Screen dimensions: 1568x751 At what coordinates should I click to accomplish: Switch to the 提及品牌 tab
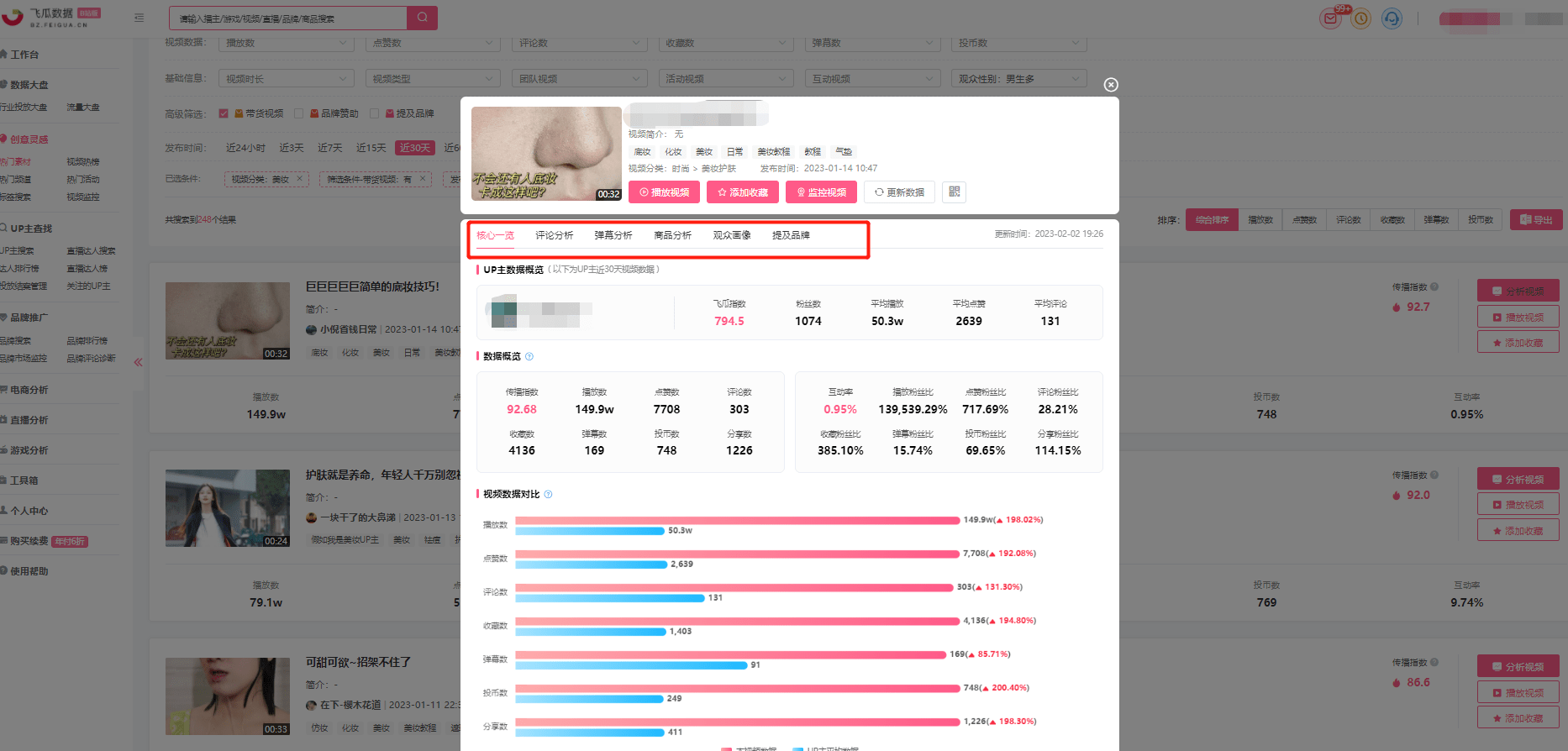tap(791, 235)
